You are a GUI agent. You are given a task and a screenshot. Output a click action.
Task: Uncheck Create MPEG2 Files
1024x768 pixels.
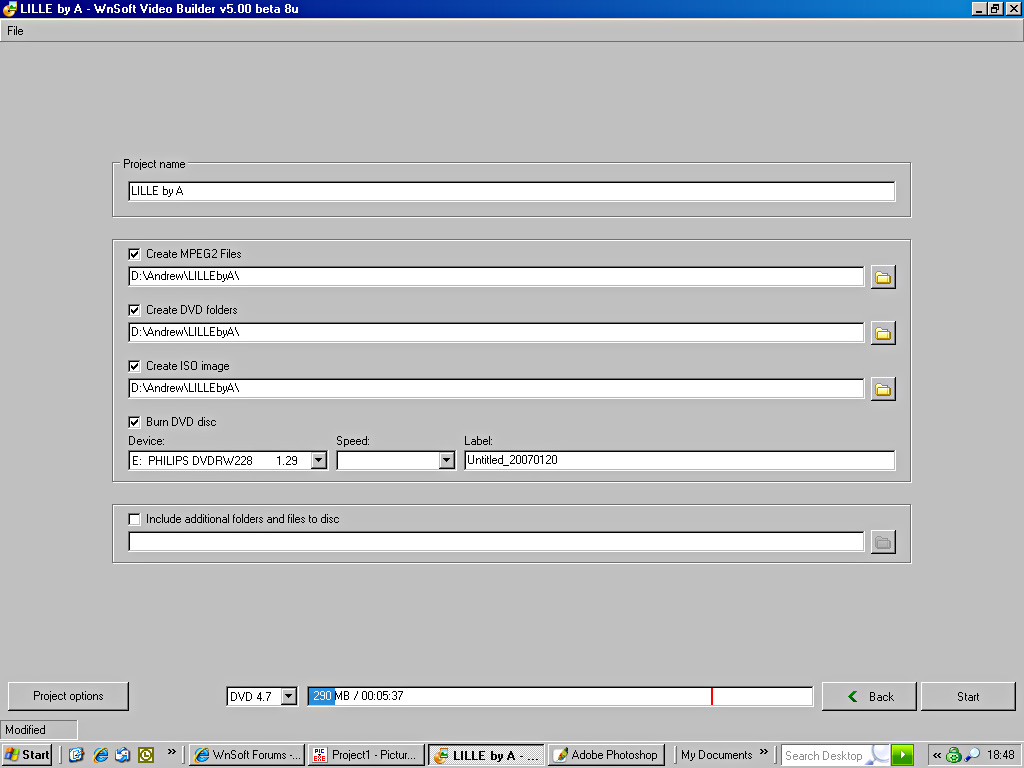[x=134, y=254]
